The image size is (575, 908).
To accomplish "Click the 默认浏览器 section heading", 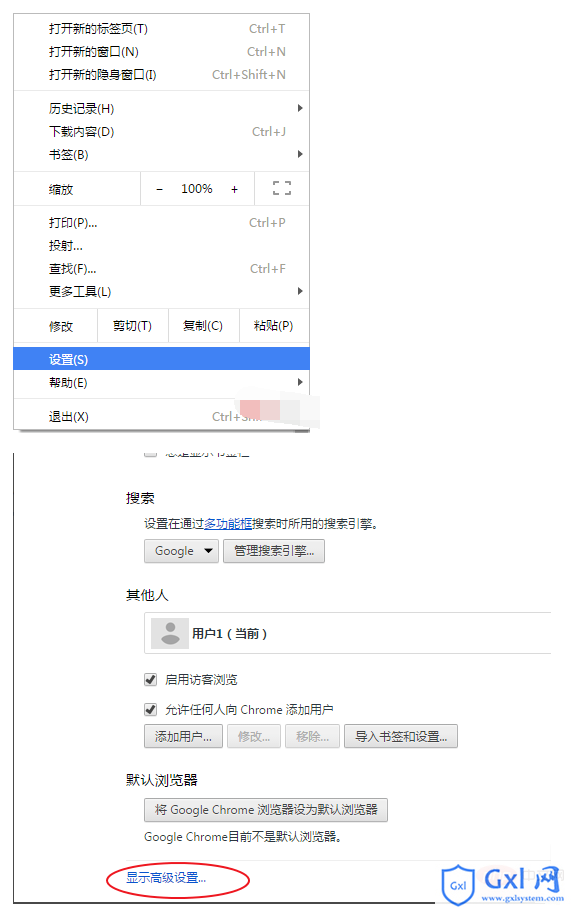I will (x=162, y=779).
